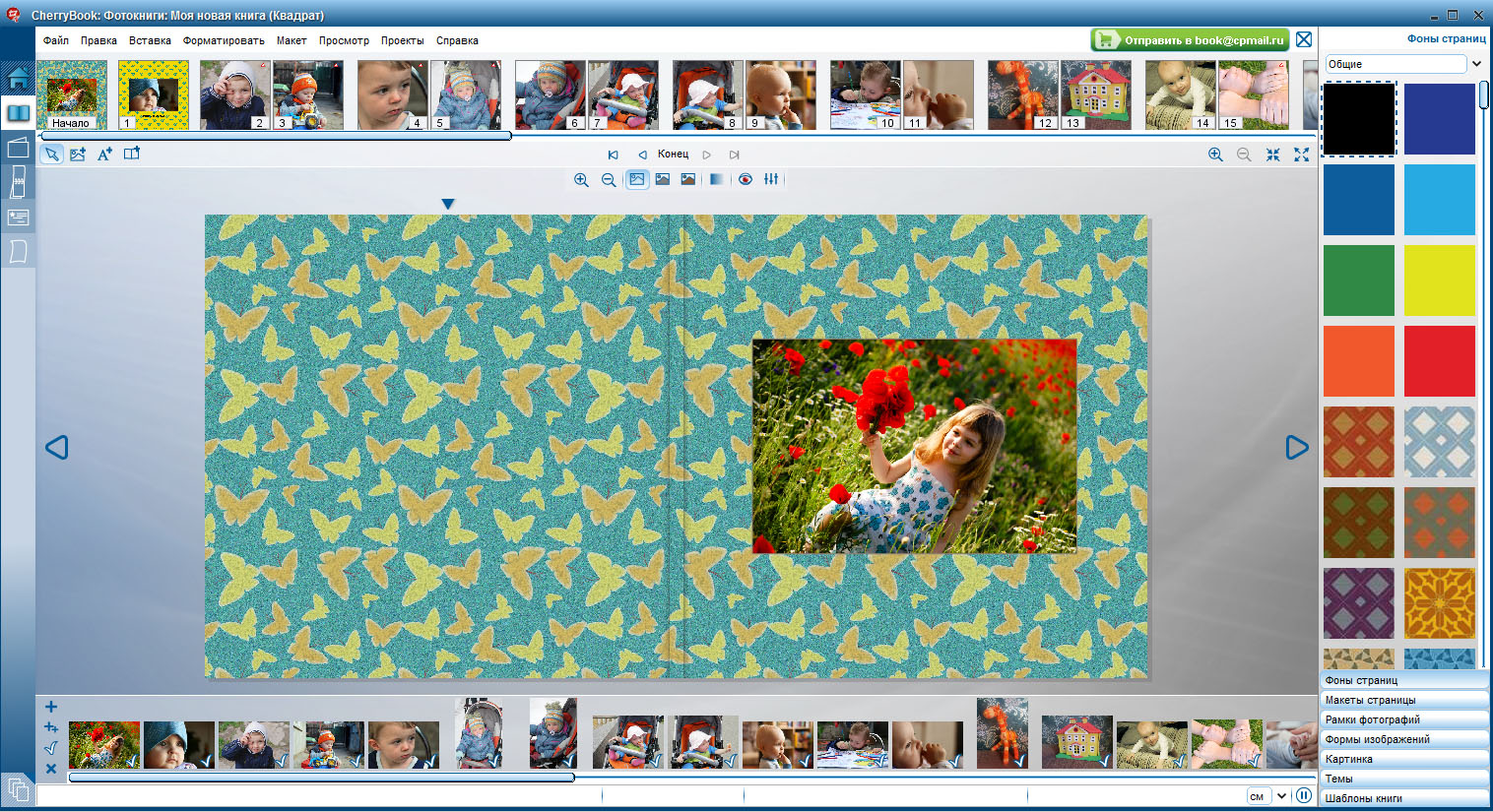Image resolution: width=1493 pixels, height=812 pixels.
Task: Zoom out image in photo toolbar
Action: coord(609,179)
